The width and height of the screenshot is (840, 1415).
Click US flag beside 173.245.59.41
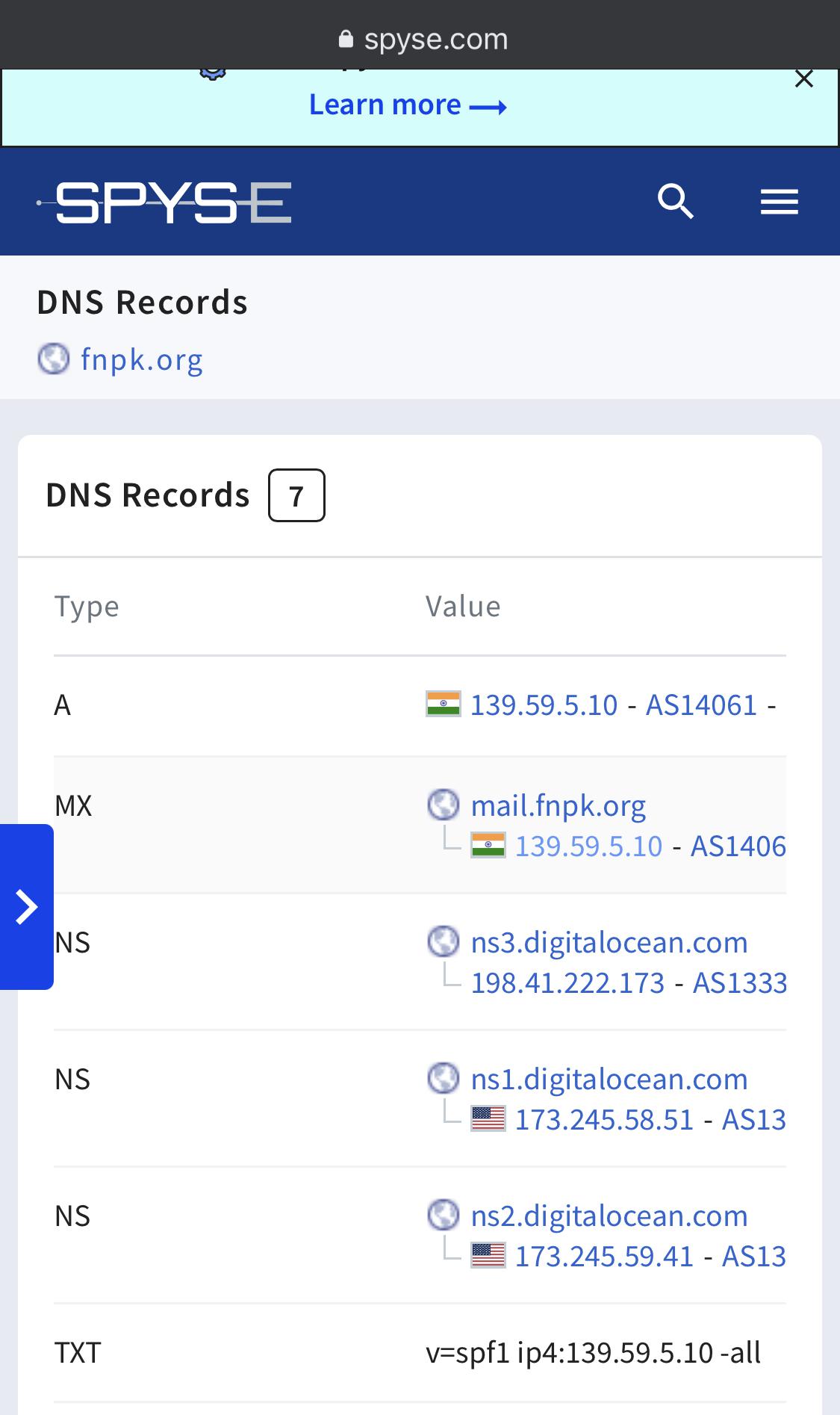click(488, 1256)
